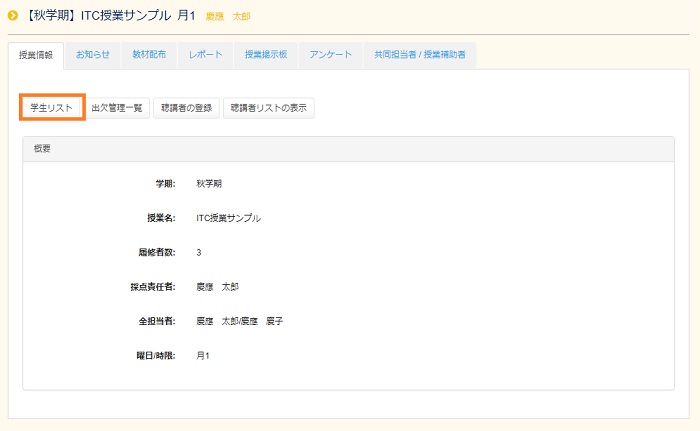Click the 全担当者 names value
The height and width of the screenshot is (431, 700).
click(240, 321)
